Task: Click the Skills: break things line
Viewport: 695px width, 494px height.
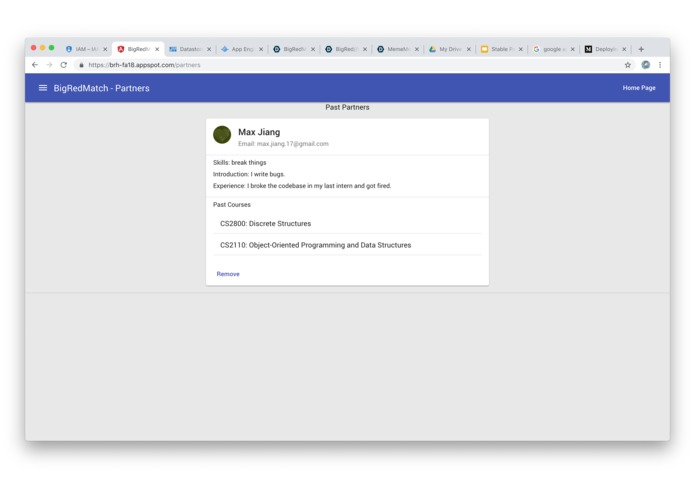Action: 239,163
